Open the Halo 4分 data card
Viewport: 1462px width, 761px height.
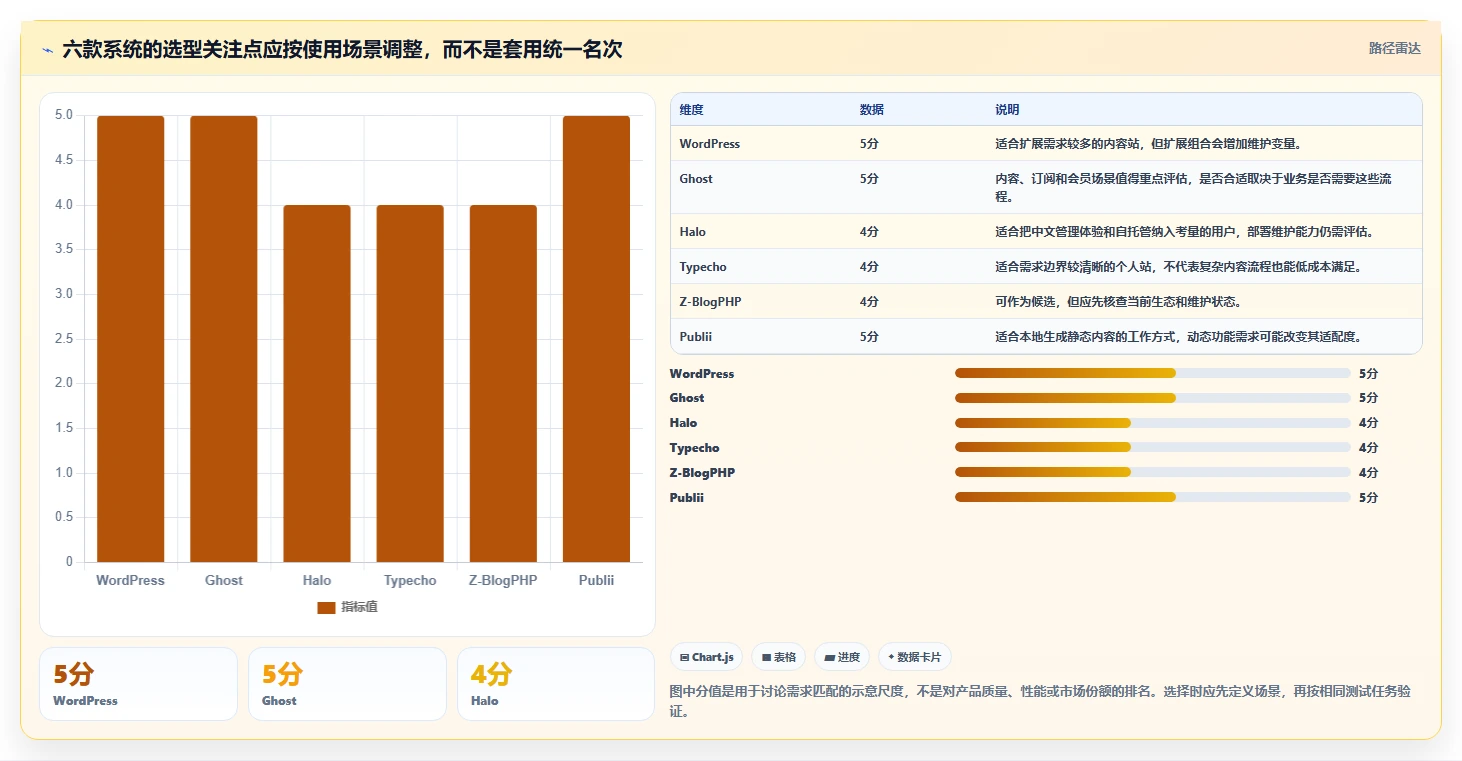pyautogui.click(x=556, y=684)
